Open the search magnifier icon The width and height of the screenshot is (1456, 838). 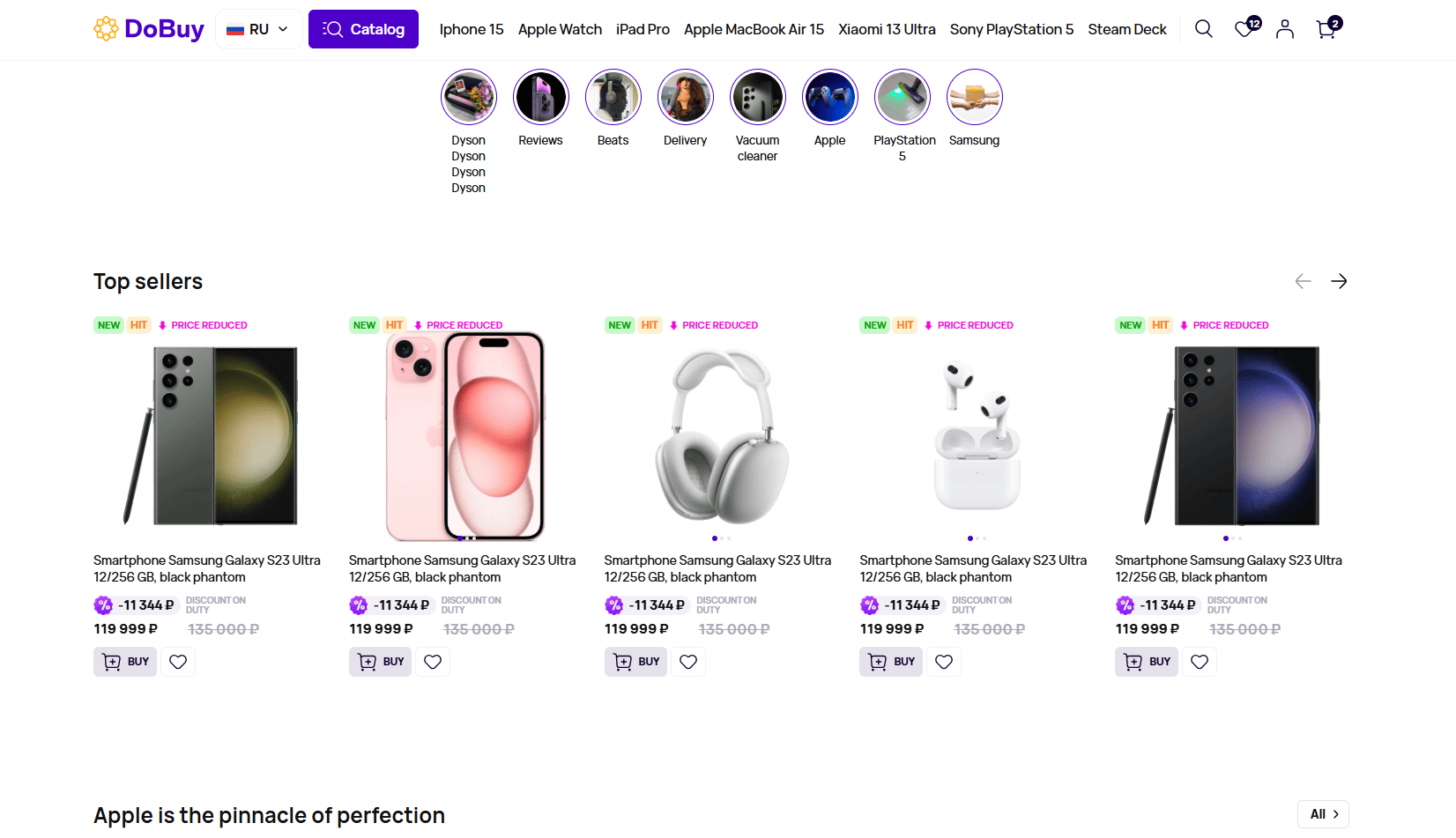tap(1203, 29)
